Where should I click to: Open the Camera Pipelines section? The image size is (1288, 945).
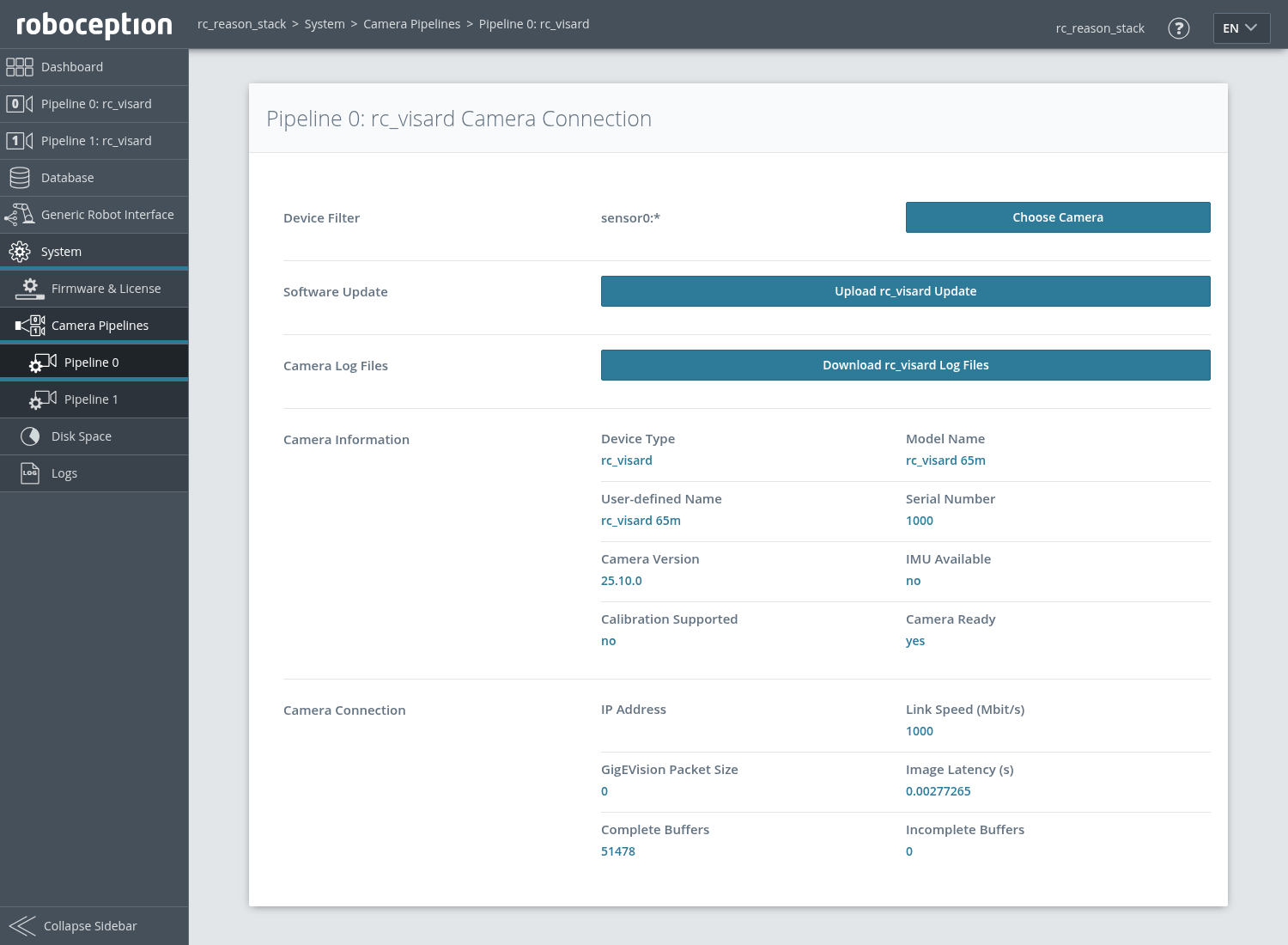[x=100, y=325]
